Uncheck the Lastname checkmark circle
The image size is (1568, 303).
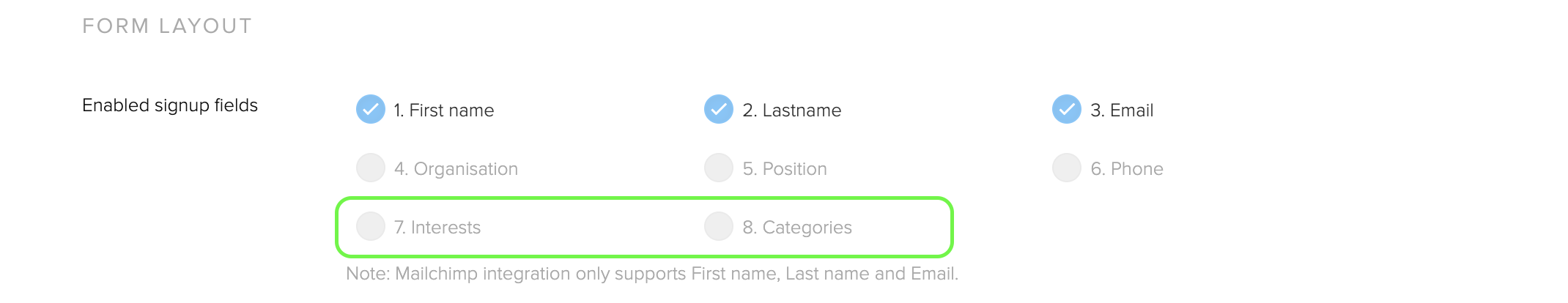(x=719, y=109)
